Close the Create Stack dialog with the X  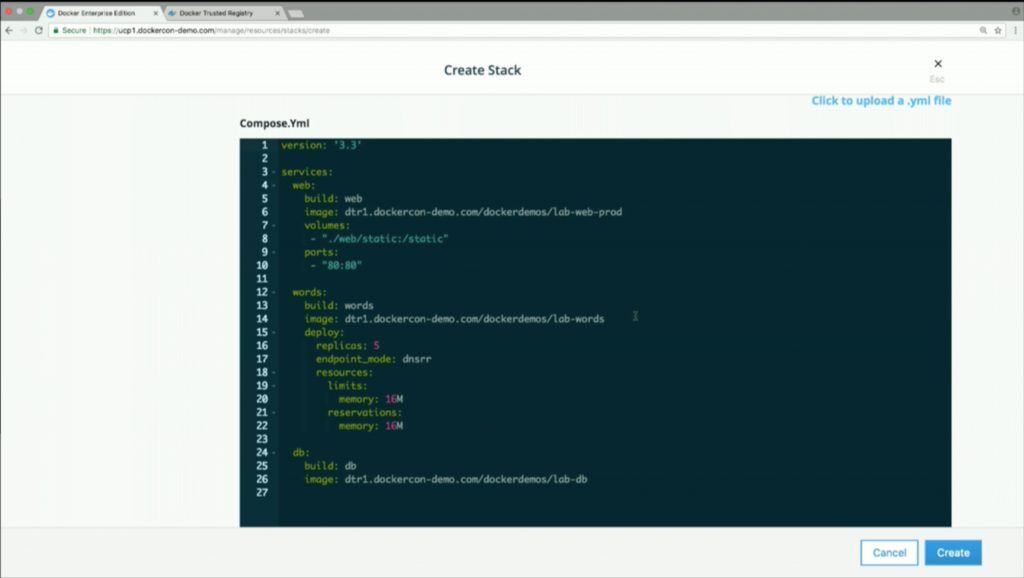pos(938,63)
